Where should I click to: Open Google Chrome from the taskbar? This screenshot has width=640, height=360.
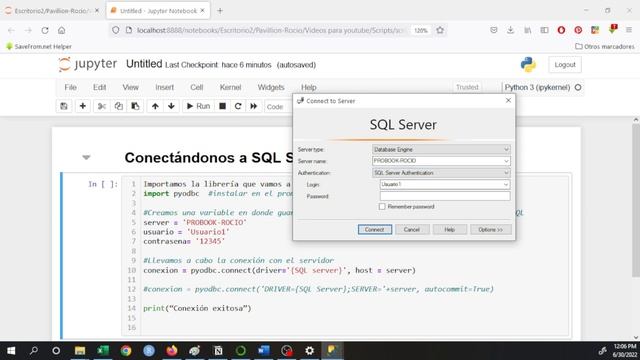[126, 351]
